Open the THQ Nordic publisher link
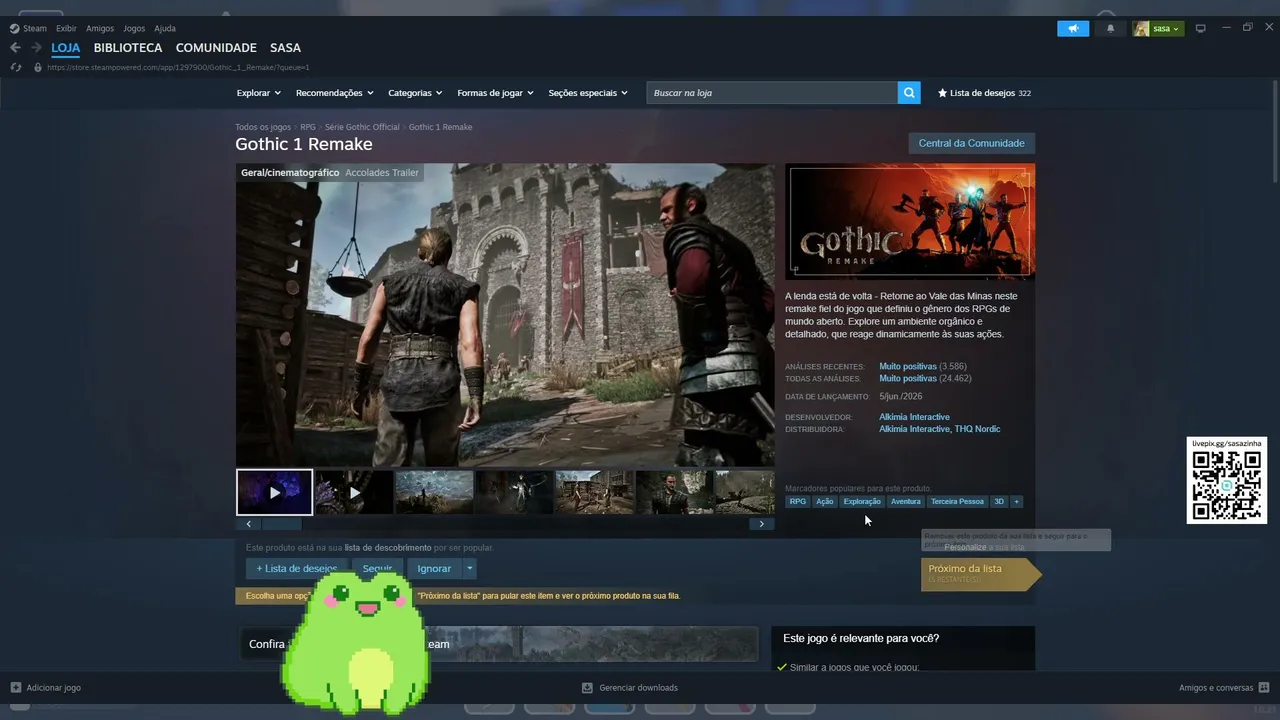The height and width of the screenshot is (720, 1280). click(977, 429)
